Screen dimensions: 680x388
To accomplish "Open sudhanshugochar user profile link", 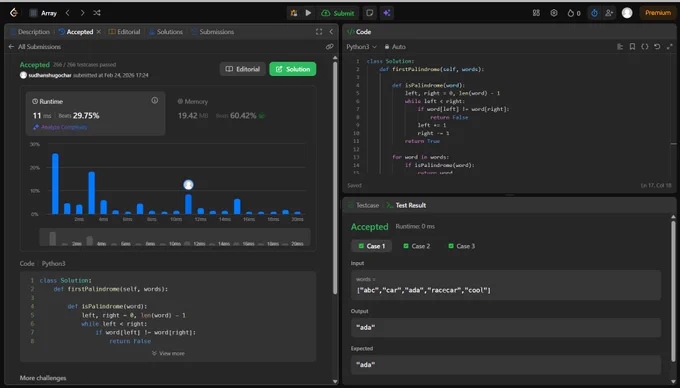I will coord(50,75).
